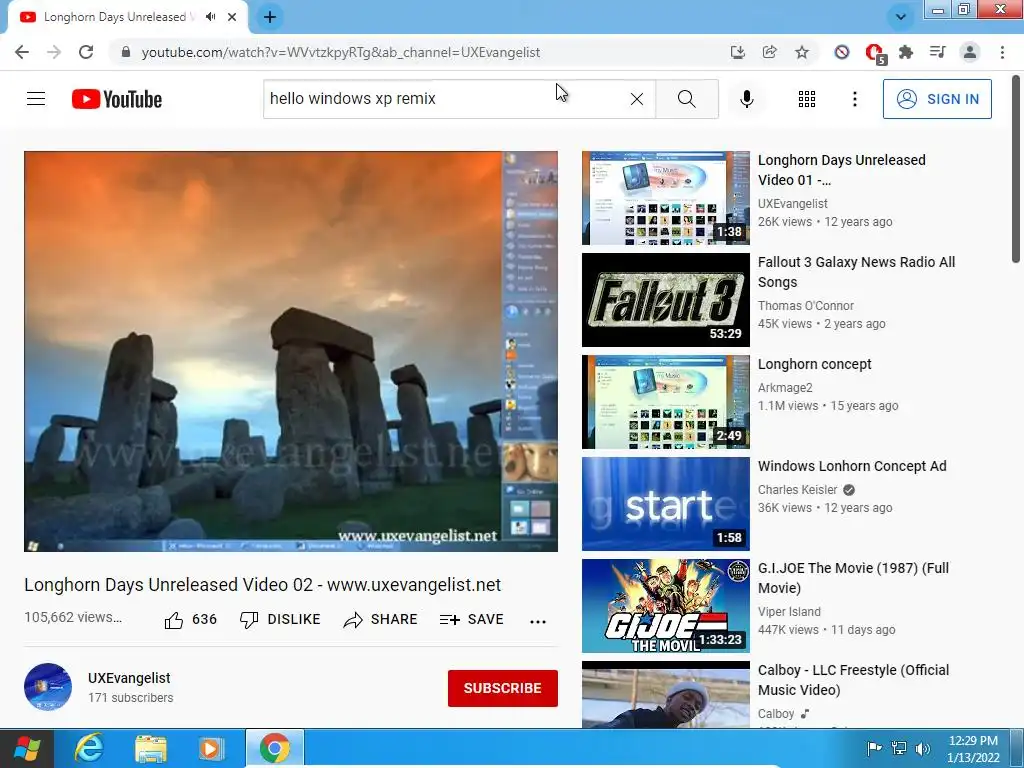Open a new Chrome tab
The image size is (1024, 768).
(x=270, y=17)
